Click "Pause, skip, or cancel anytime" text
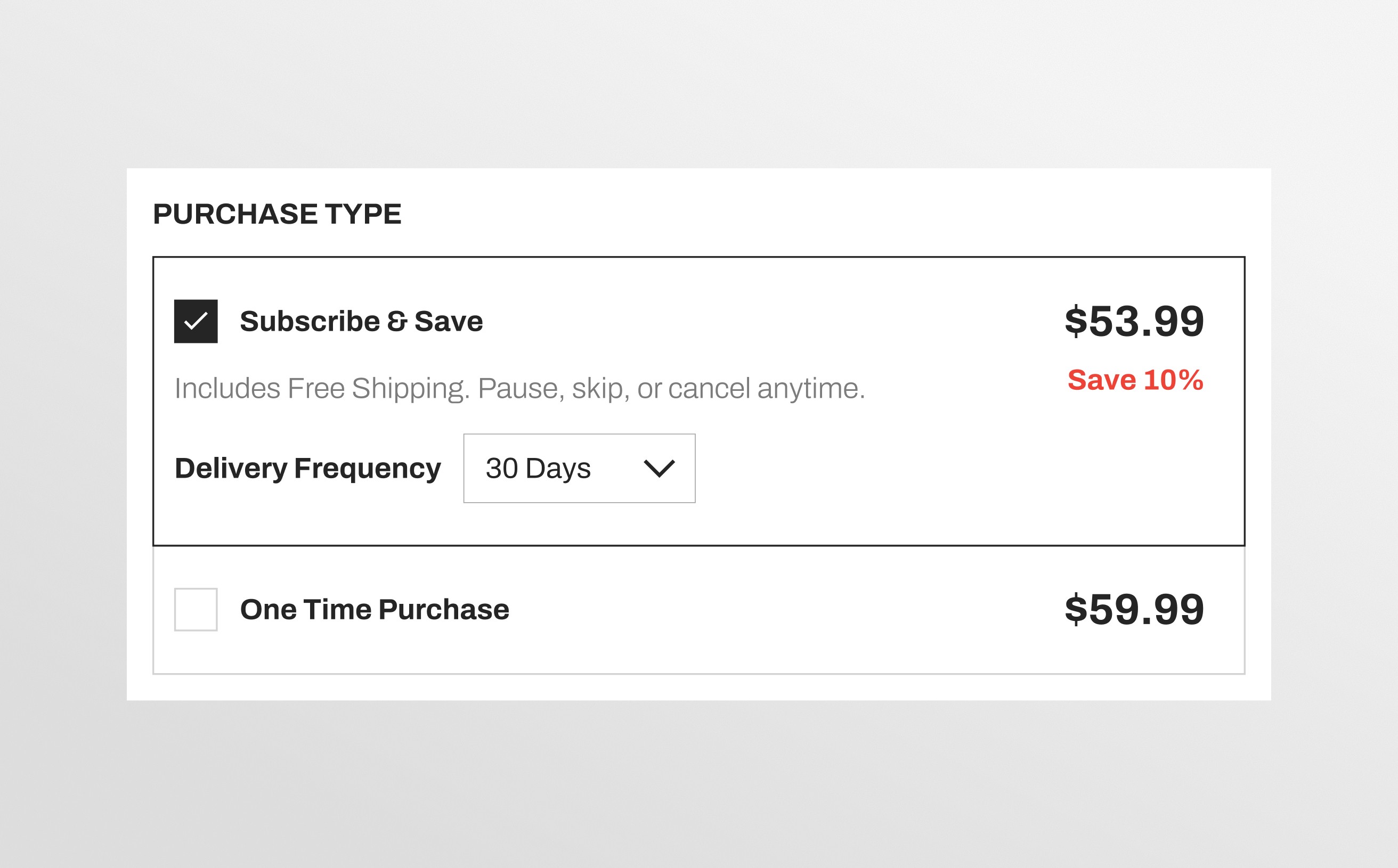The image size is (1398, 868). pos(671,389)
